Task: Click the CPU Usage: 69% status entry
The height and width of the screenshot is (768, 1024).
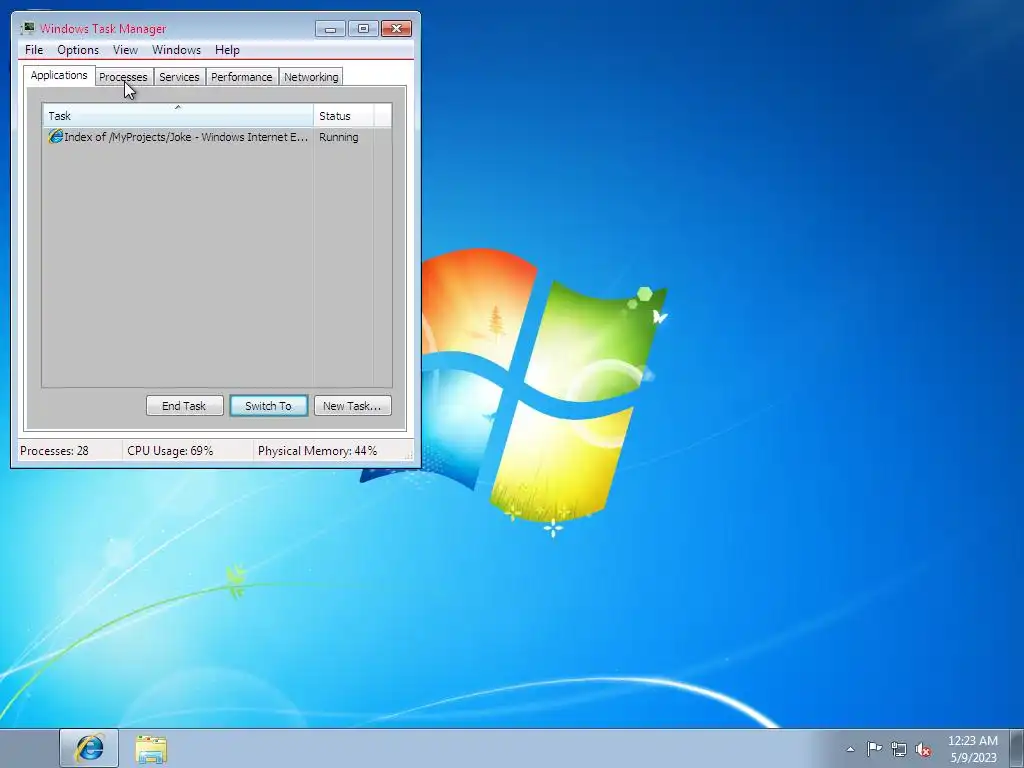Action: [187, 451]
